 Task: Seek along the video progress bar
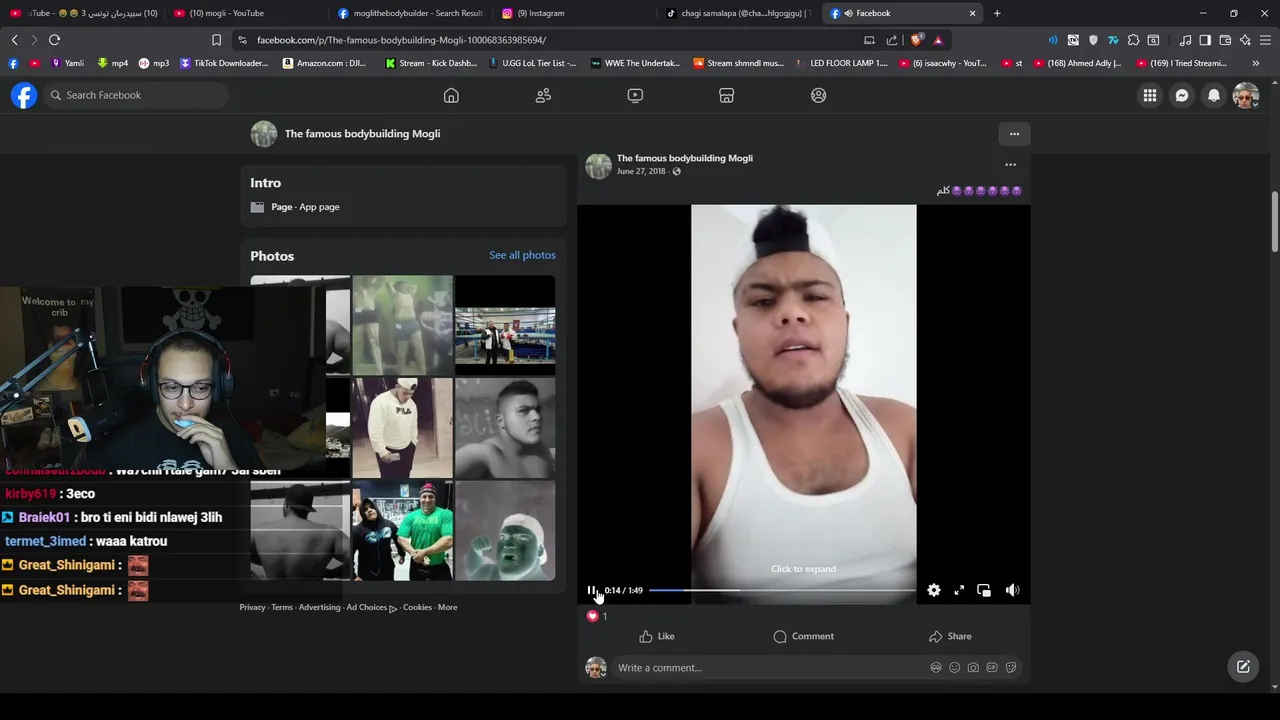point(782,590)
